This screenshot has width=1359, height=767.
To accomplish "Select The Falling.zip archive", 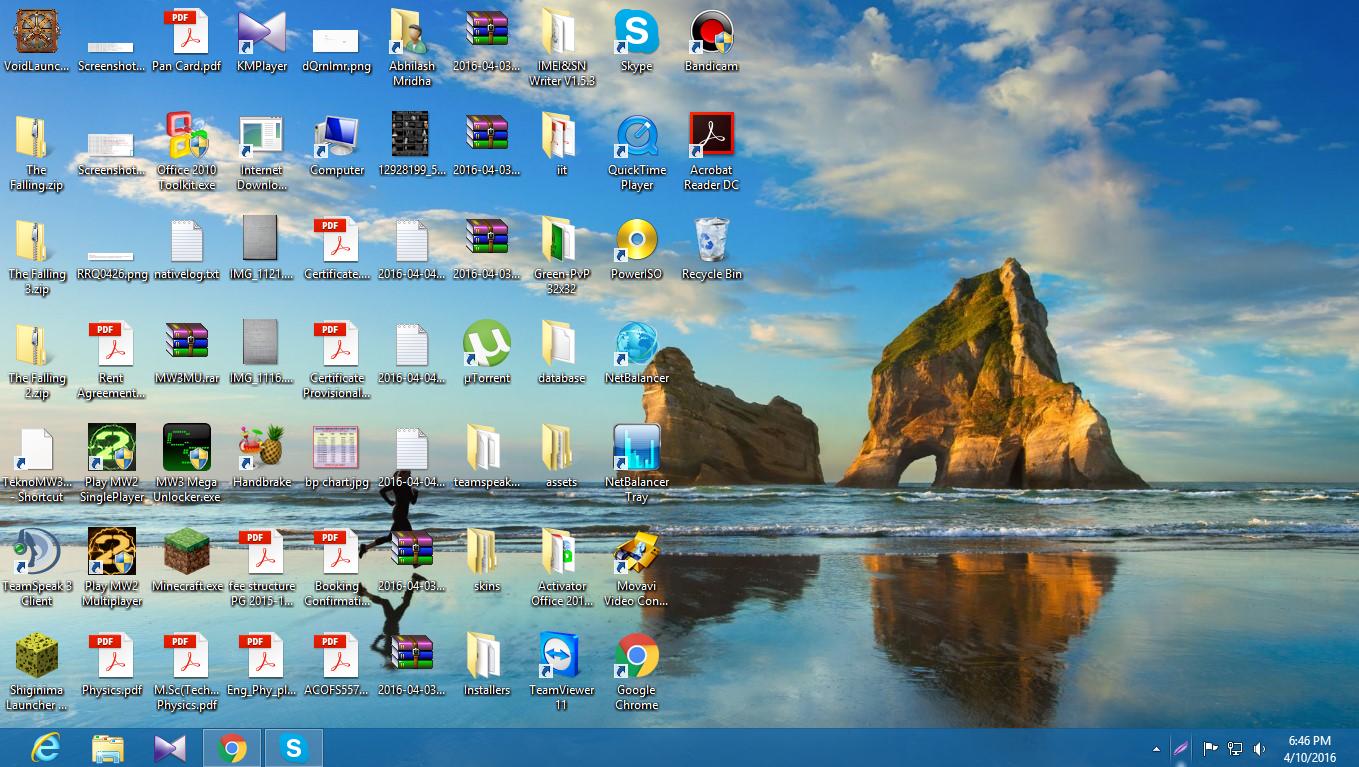I will (37, 152).
